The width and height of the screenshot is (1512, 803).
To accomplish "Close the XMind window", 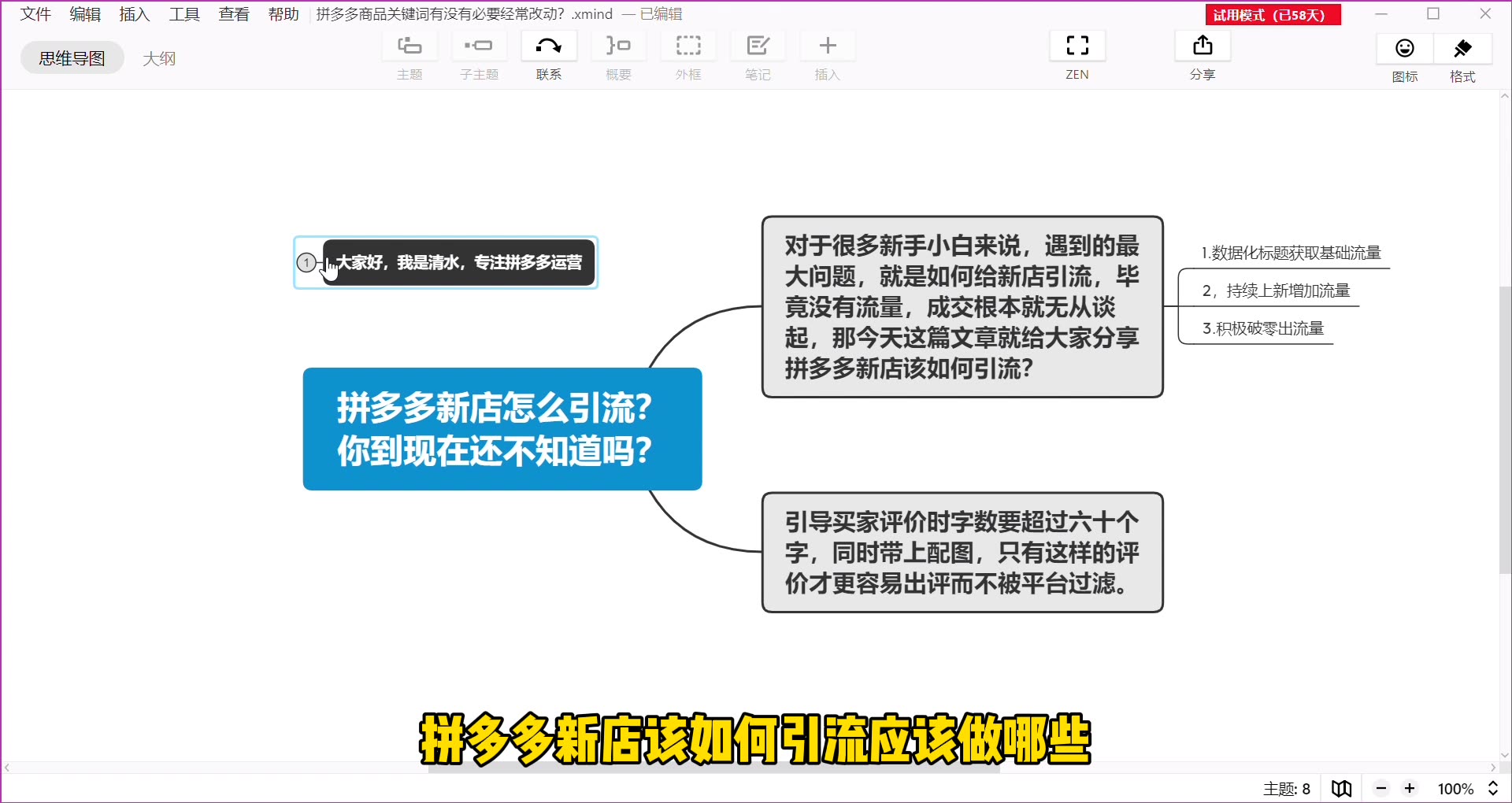I will pyautogui.click(x=1485, y=14).
